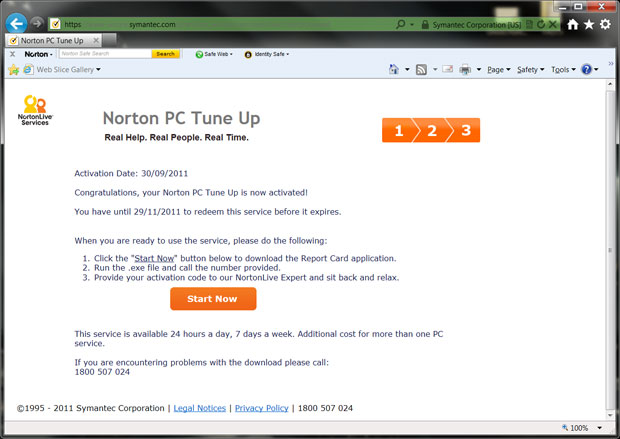Click the forward navigation arrow

tap(37, 24)
